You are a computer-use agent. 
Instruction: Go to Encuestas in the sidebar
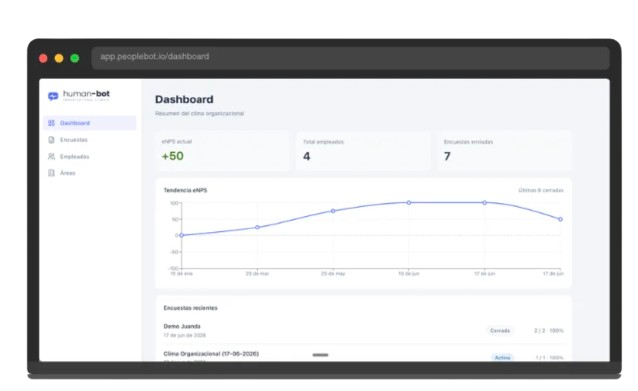tap(90, 140)
